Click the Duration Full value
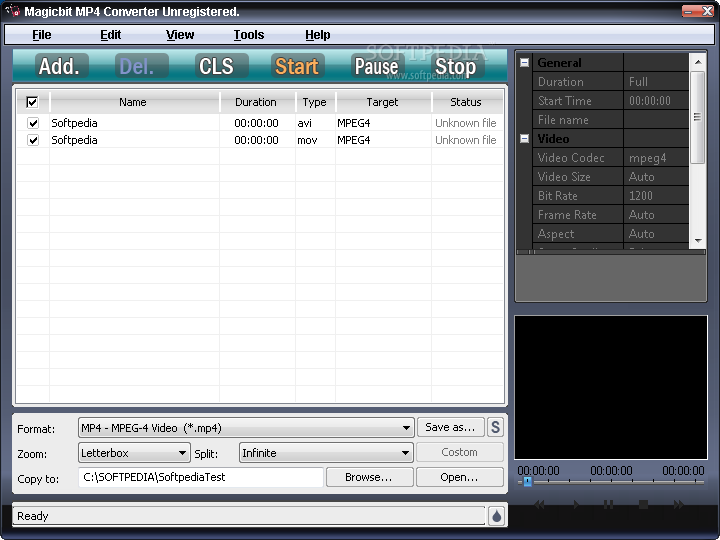This screenshot has width=720, height=540. (656, 82)
